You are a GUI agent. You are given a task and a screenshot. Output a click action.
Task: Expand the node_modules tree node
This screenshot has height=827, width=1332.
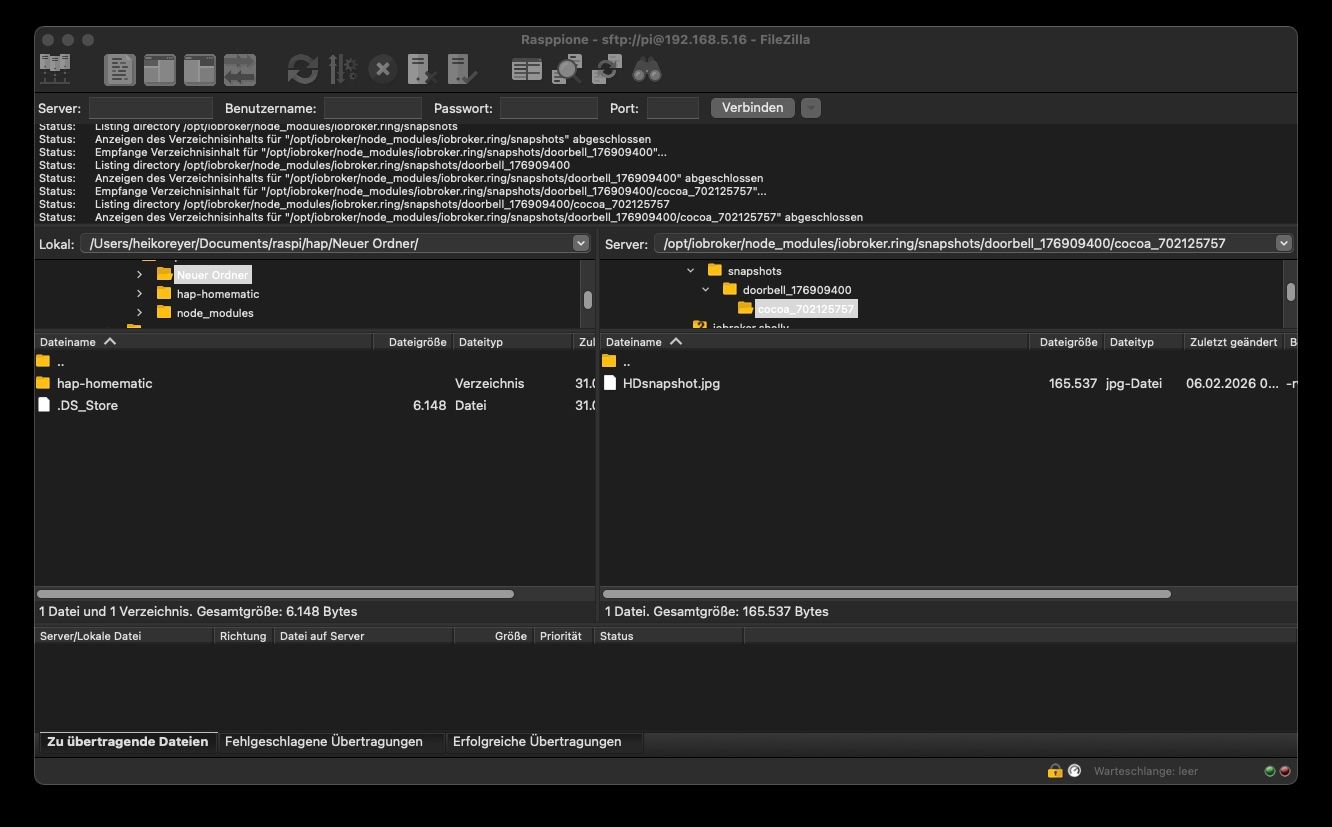[139, 313]
